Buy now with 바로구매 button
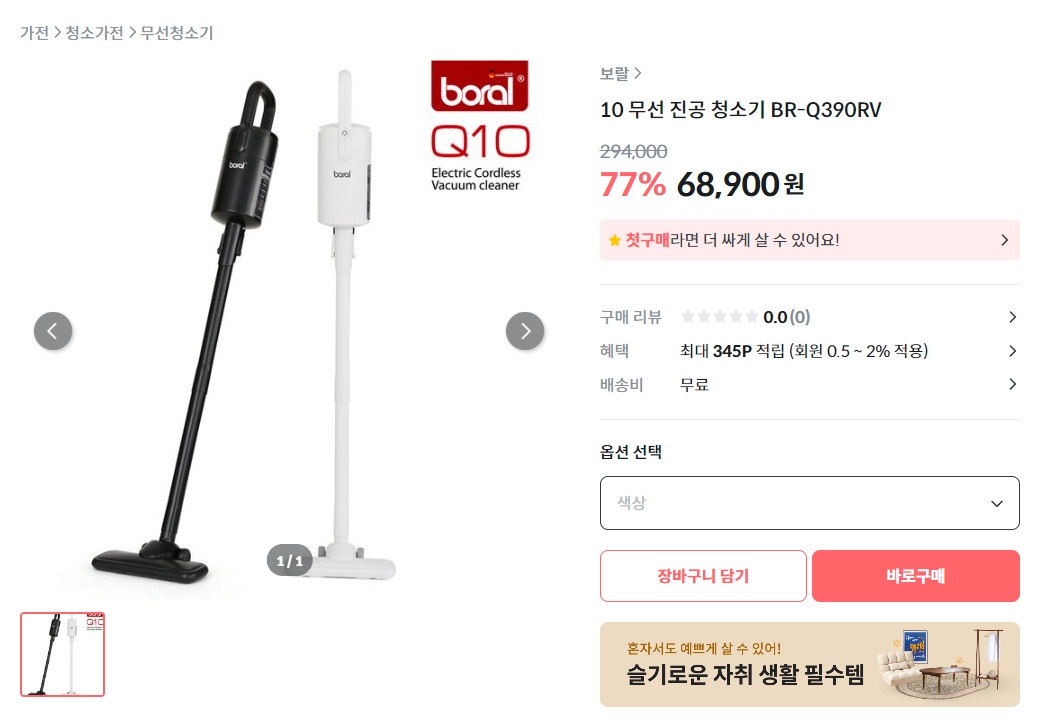Viewport: 1049px width, 726px height. click(916, 576)
